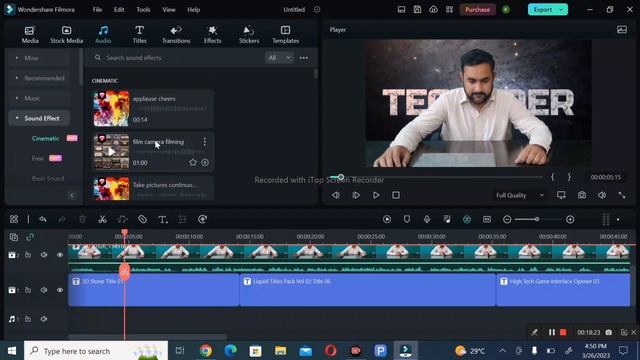The image size is (640, 360).
Task: Click the Purchase button
Action: [x=477, y=9]
